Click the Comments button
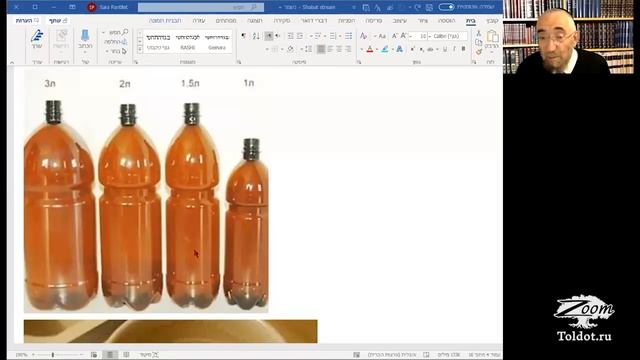The image size is (640, 360). pyautogui.click(x=27, y=20)
